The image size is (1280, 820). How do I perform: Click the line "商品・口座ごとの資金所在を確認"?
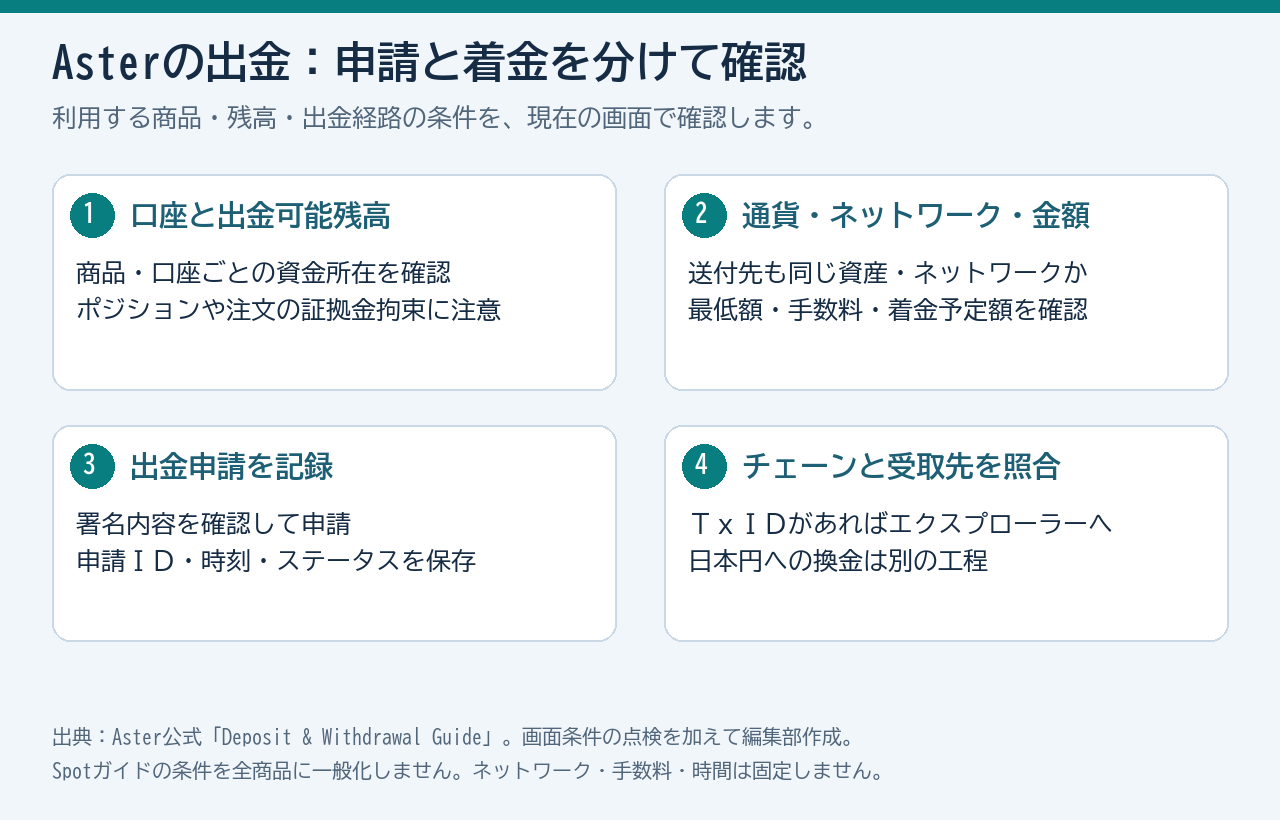pos(264,272)
